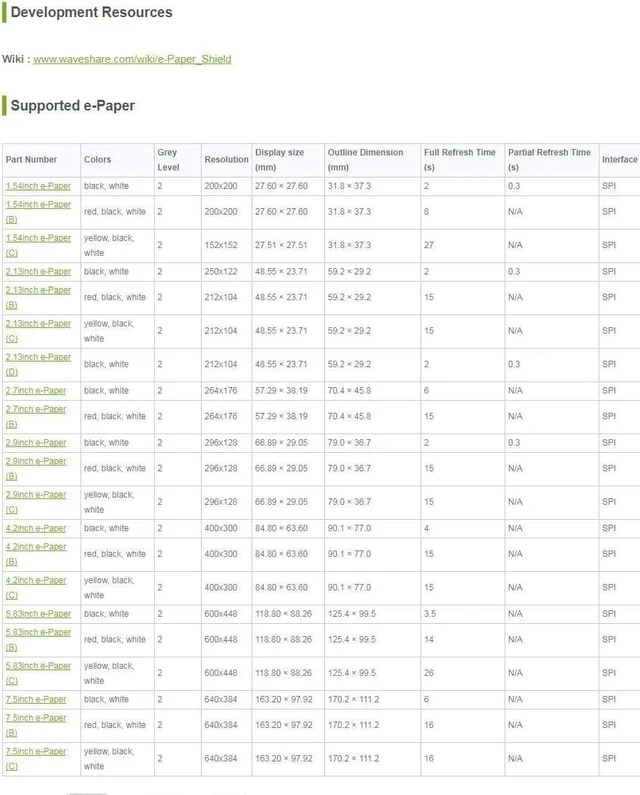Open the 2.9inch e-Paper (B) link
This screenshot has height=795, width=640.
point(35,468)
